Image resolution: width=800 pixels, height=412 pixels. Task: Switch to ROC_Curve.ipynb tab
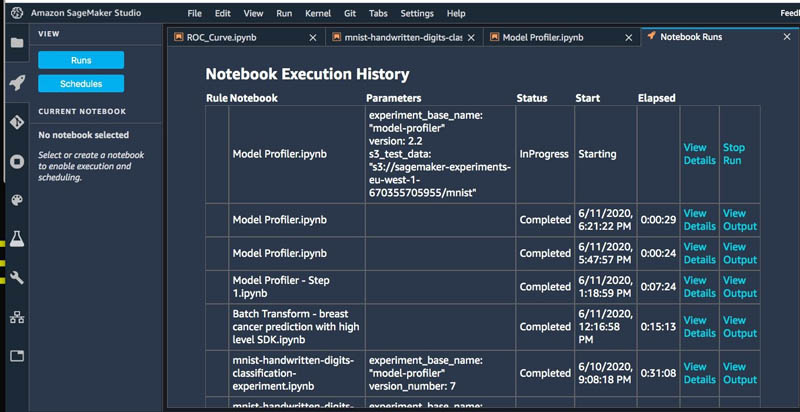coord(245,37)
